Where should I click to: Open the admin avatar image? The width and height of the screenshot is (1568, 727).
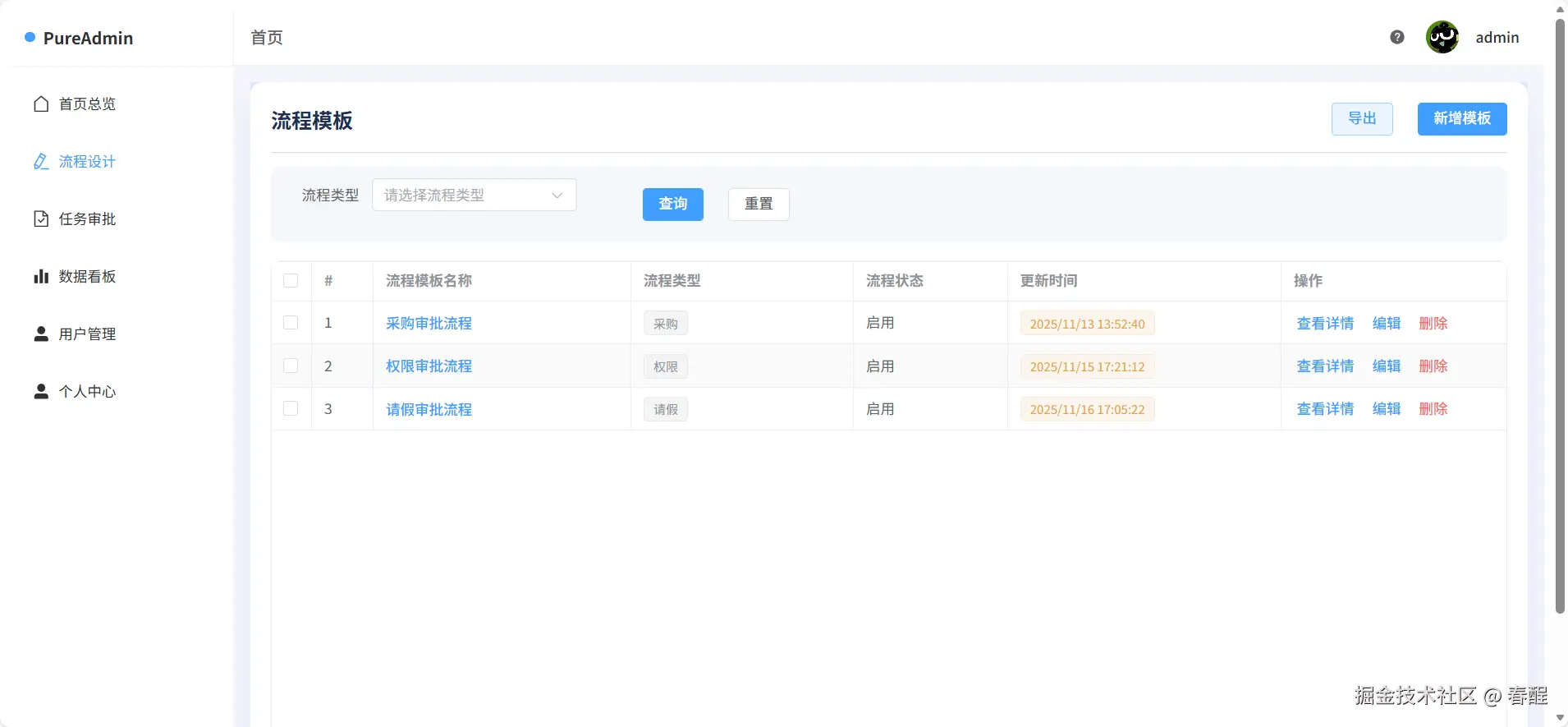(1442, 37)
